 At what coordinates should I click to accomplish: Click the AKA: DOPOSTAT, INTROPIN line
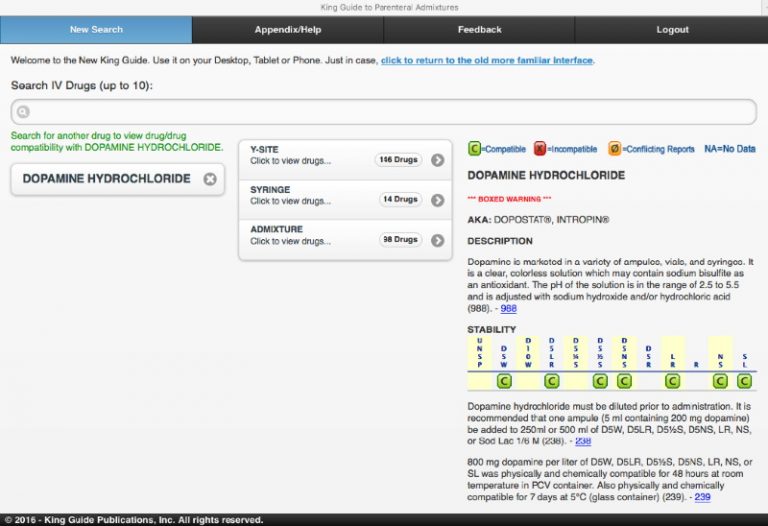click(538, 220)
